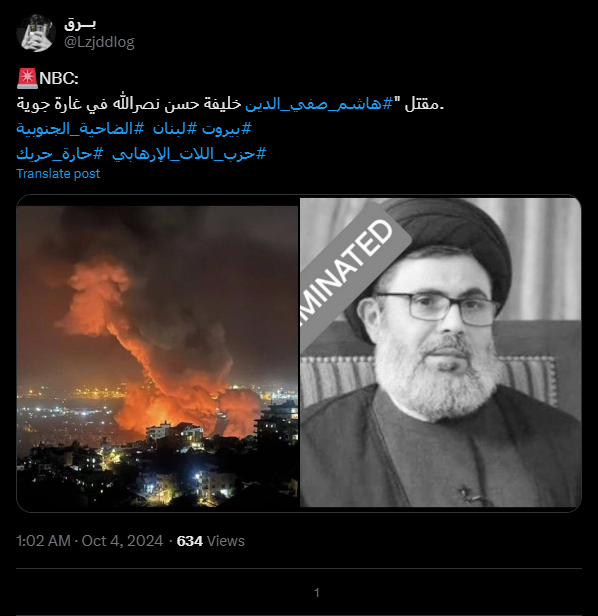Screen dimensions: 598x616
Task: Click the display name برق
Action: point(80,24)
